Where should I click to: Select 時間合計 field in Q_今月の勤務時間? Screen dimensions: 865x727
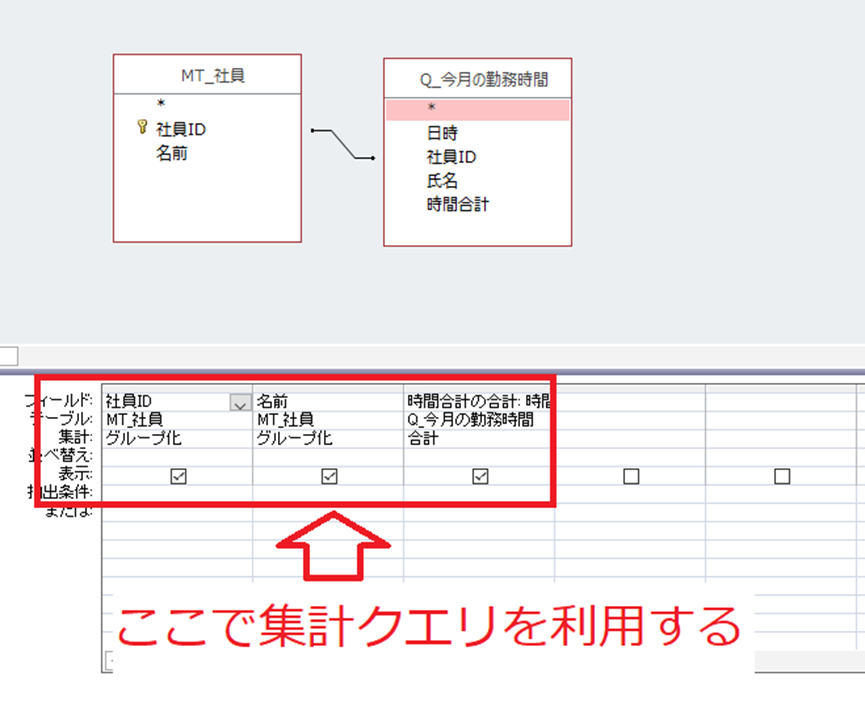pos(458,205)
